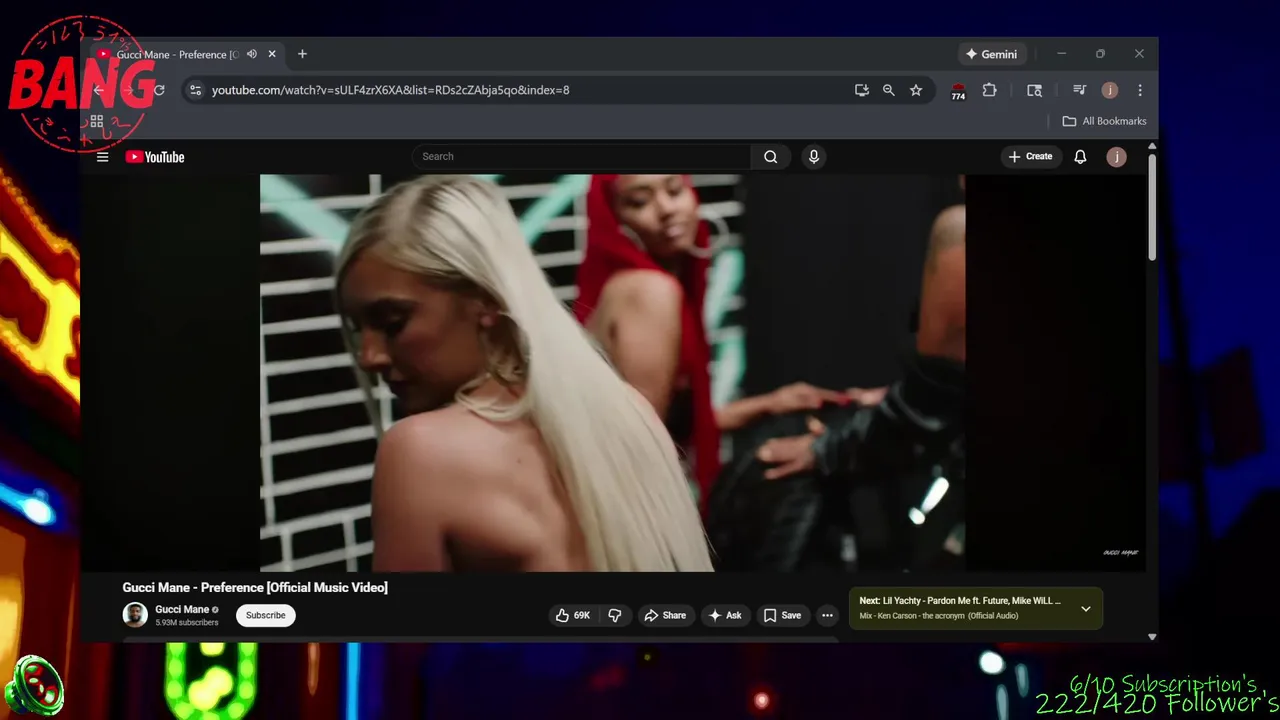Open All Bookmarks folder
The width and height of the screenshot is (1280, 720).
click(x=1104, y=121)
